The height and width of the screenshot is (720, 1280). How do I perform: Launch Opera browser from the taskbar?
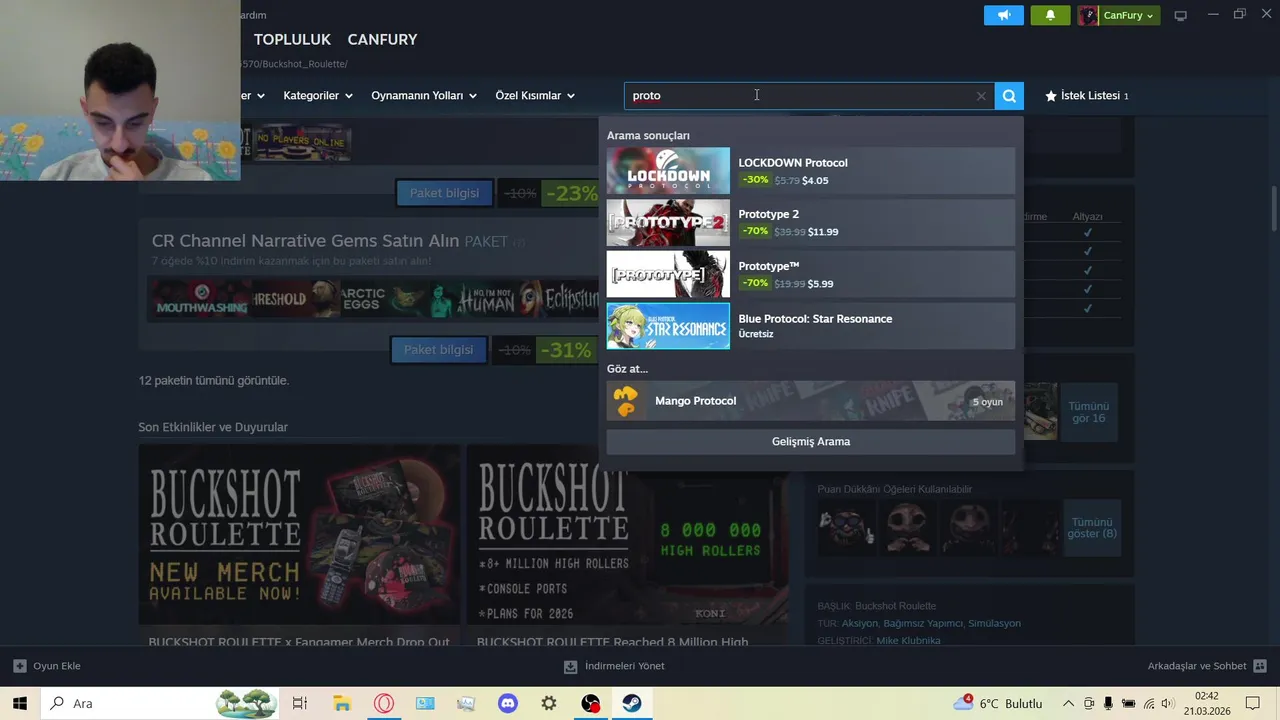point(384,703)
